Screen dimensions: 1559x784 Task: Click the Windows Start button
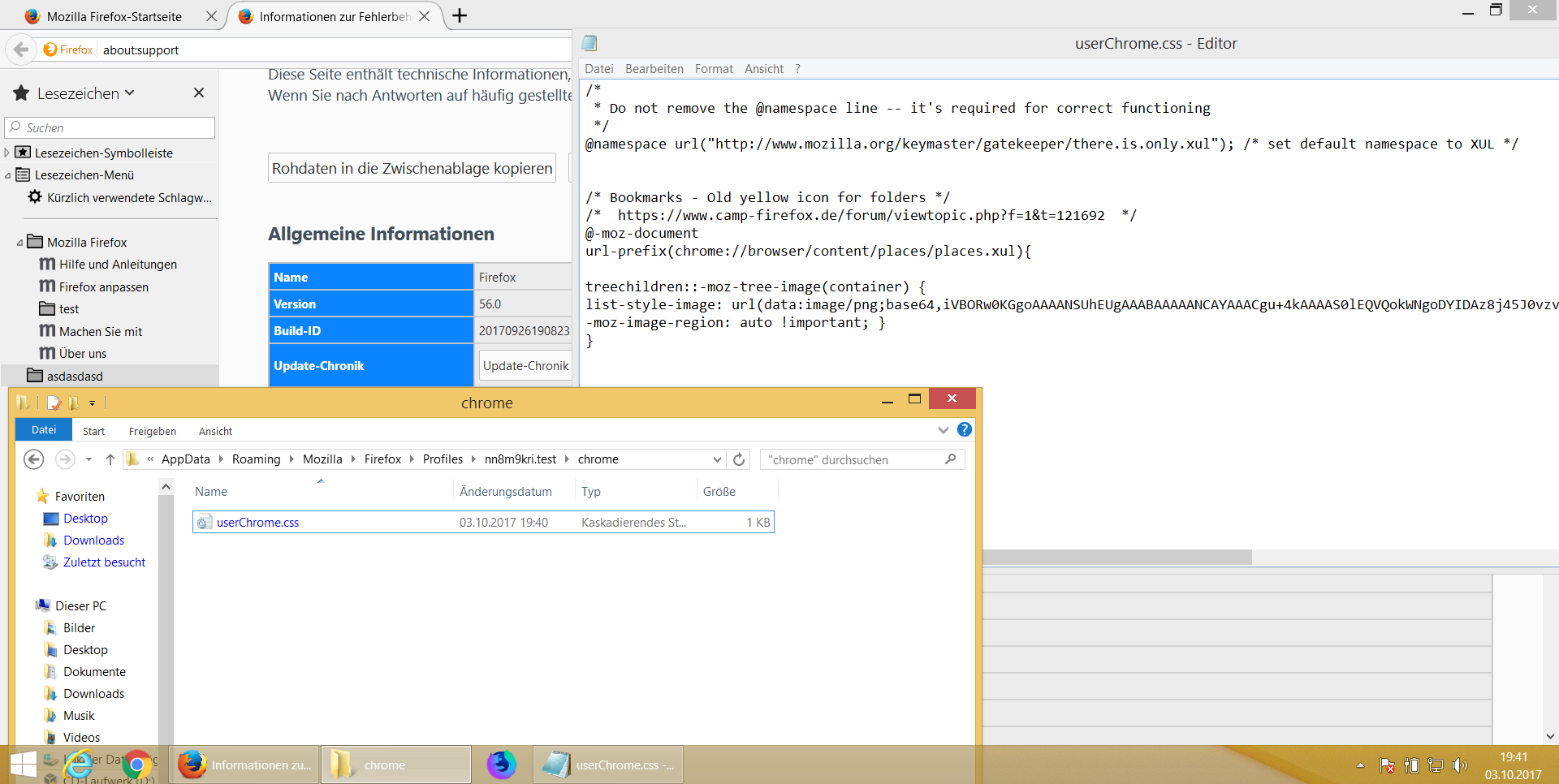click(x=23, y=765)
